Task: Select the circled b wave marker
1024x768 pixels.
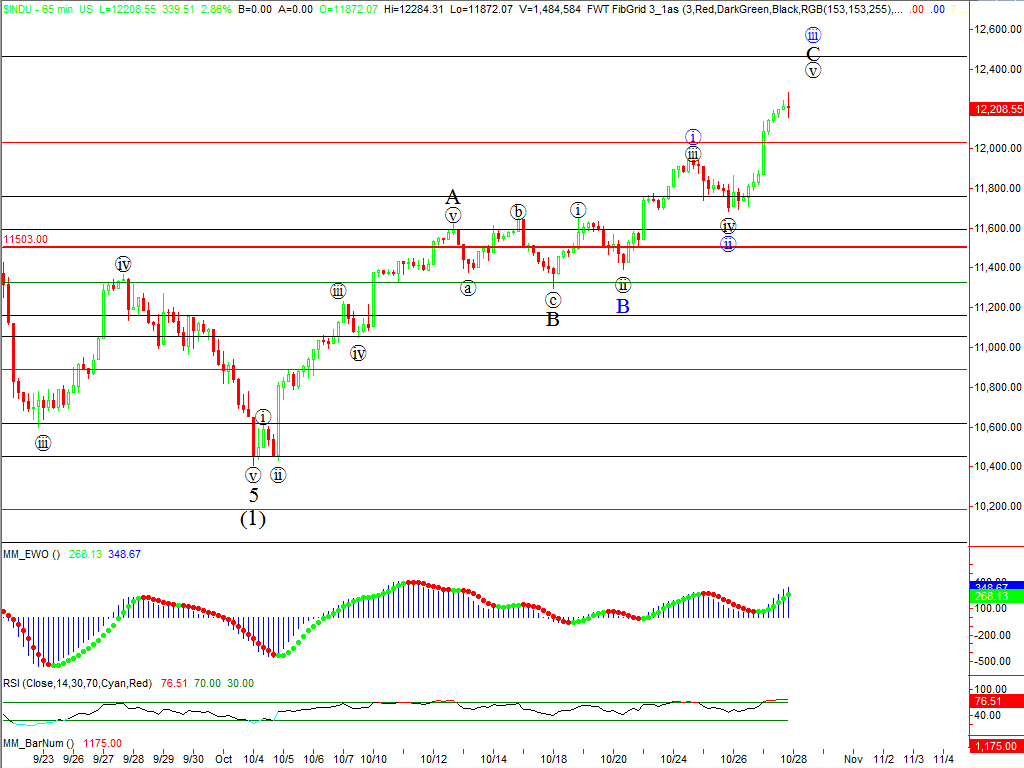Action: pos(518,212)
